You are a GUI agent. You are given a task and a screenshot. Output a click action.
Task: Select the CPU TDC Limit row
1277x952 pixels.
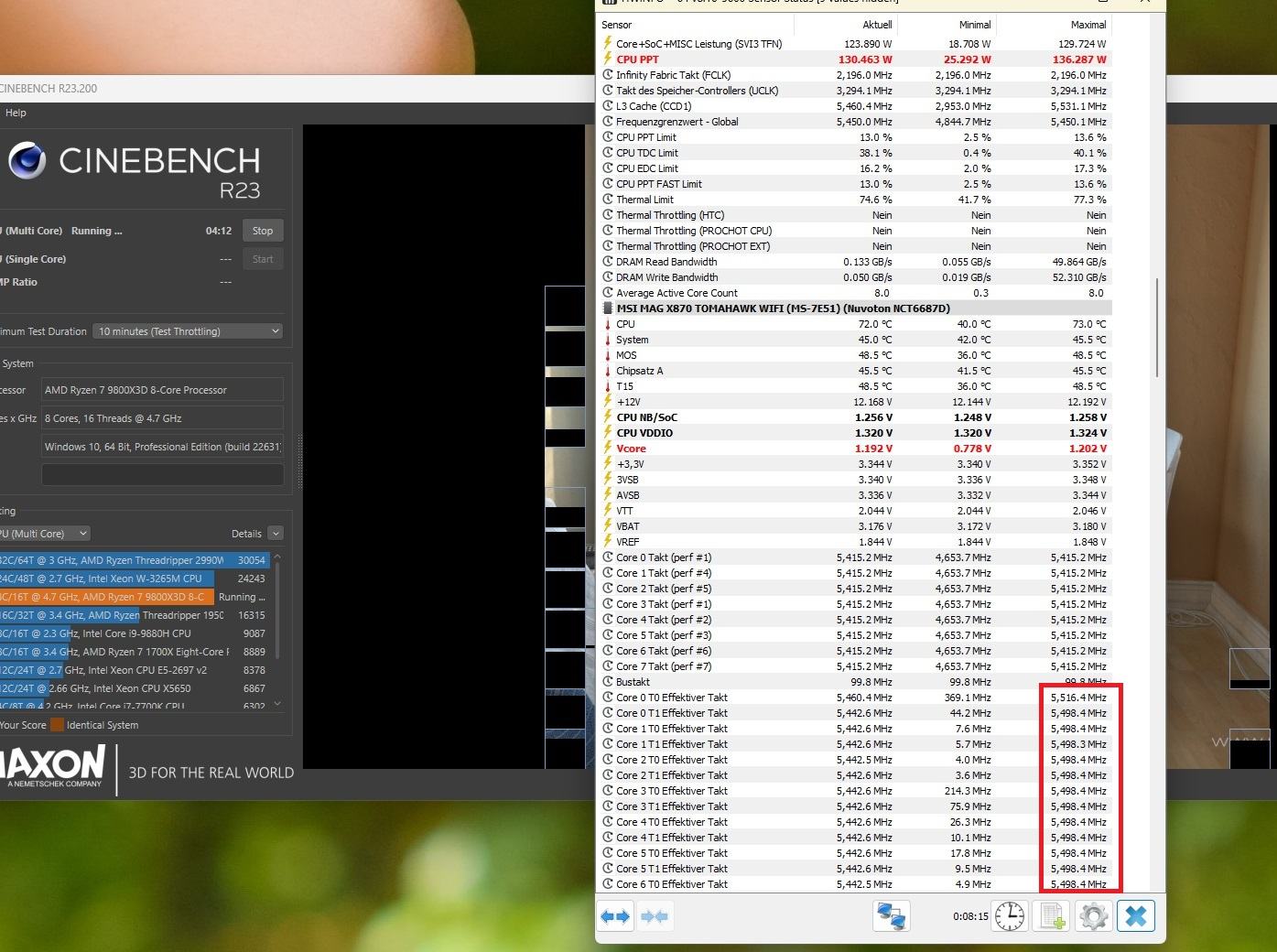(x=855, y=153)
